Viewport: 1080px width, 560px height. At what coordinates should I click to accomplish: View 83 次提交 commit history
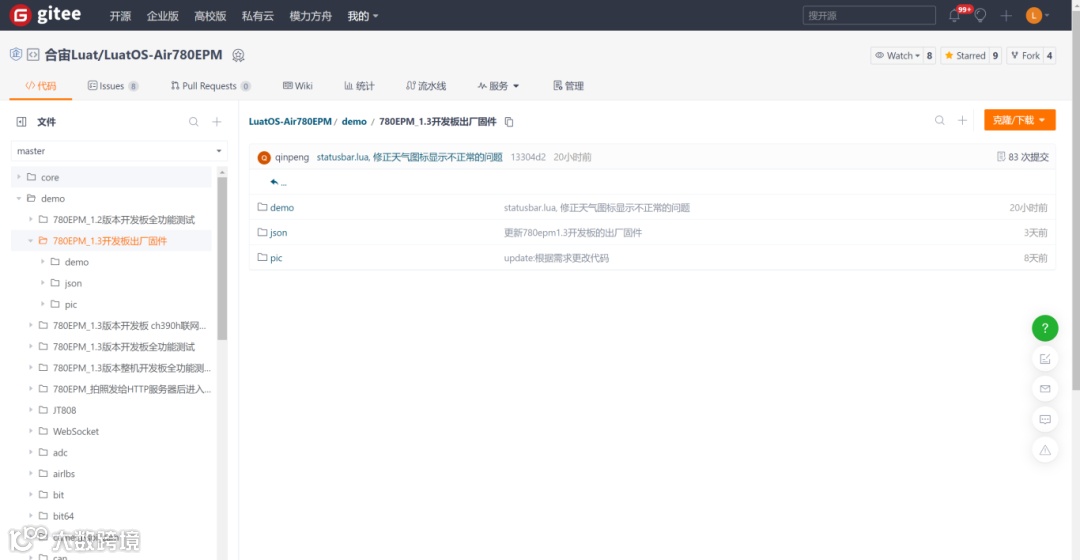(x=1023, y=157)
